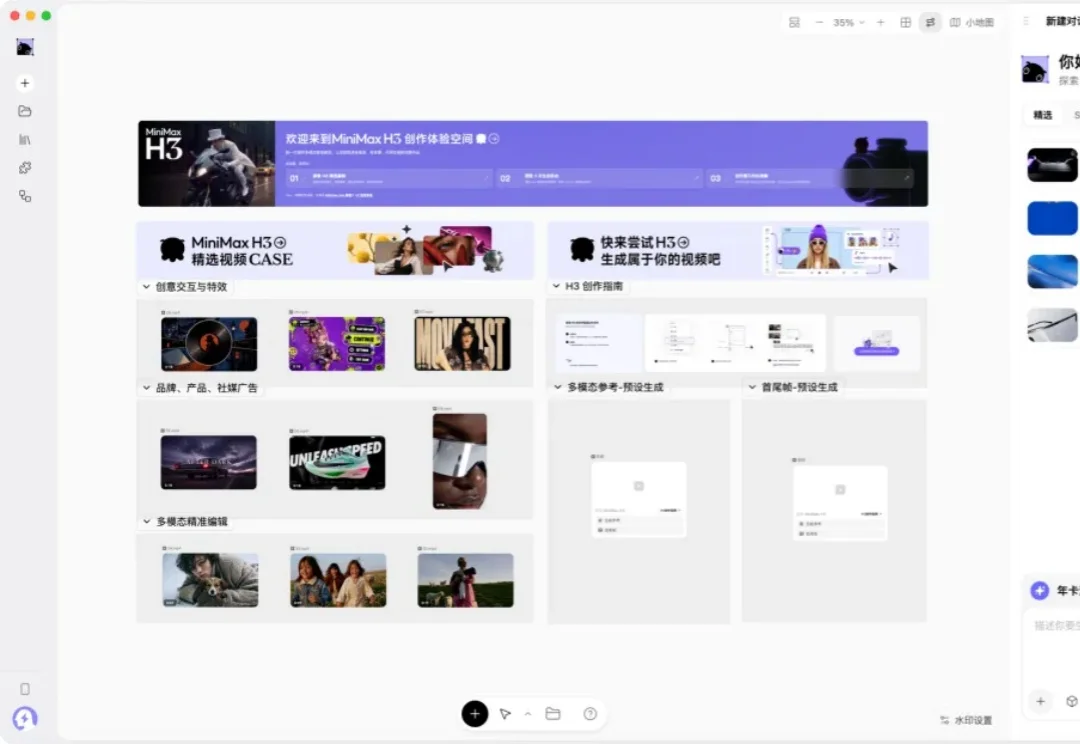Open the library books icon in the left sidebar

tap(25, 140)
